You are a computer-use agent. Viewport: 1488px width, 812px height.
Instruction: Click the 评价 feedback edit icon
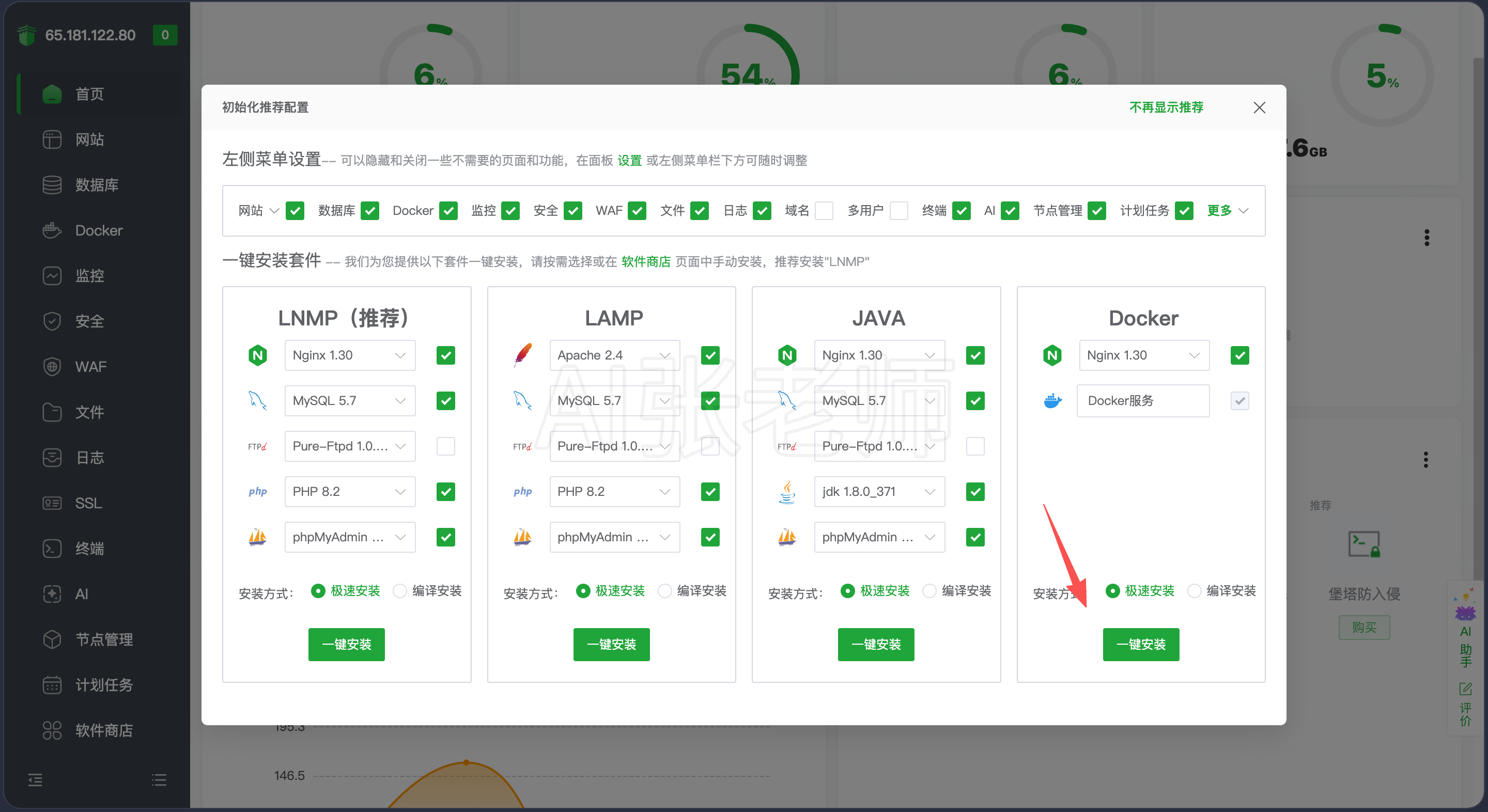tap(1465, 689)
